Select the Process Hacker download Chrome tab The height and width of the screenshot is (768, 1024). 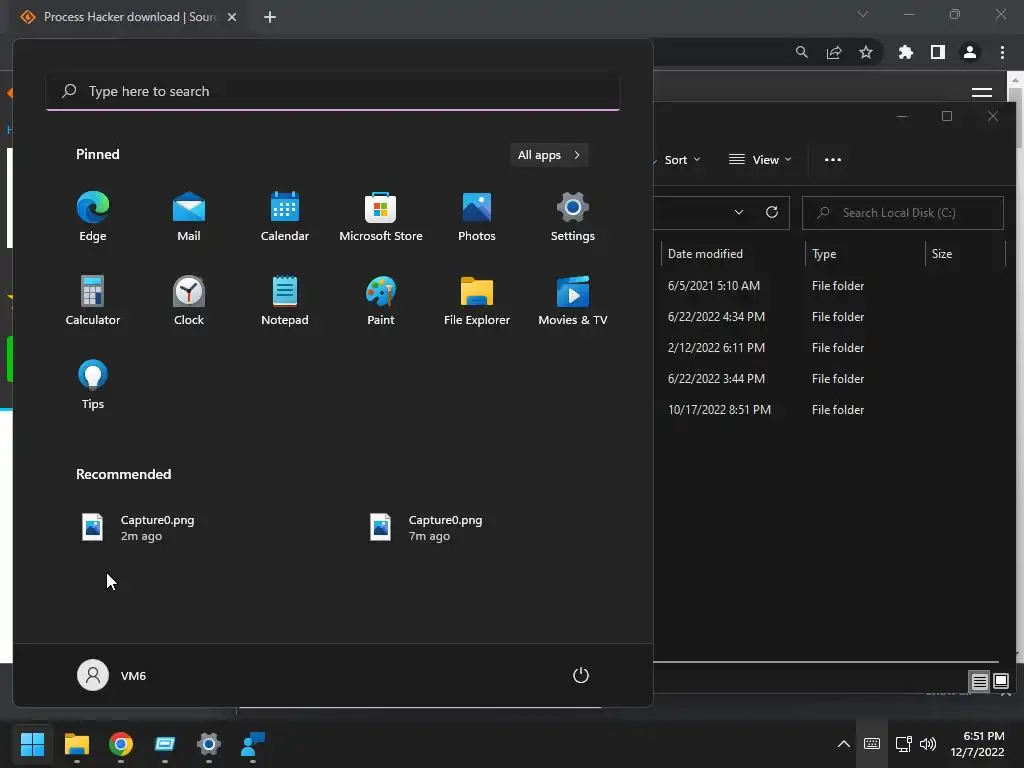[129, 17]
